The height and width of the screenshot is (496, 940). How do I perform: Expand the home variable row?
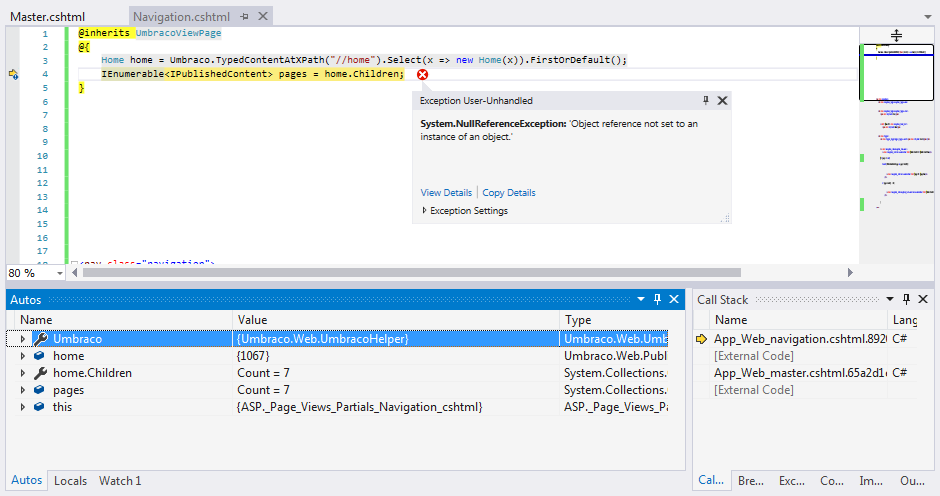[23, 356]
